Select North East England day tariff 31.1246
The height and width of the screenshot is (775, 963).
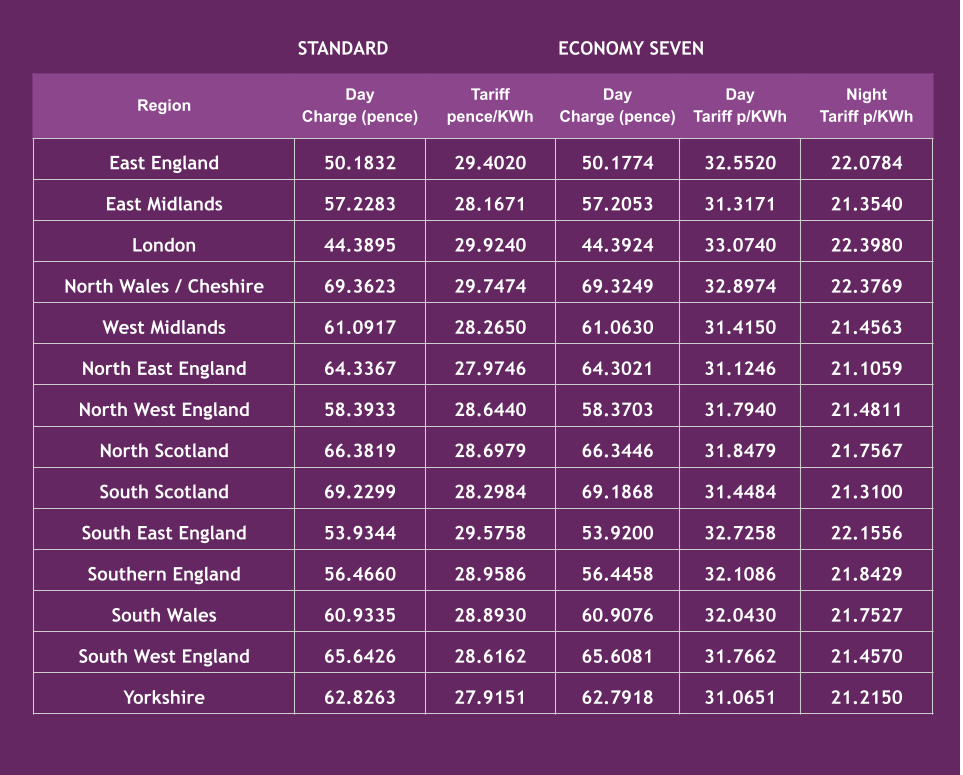(x=740, y=368)
